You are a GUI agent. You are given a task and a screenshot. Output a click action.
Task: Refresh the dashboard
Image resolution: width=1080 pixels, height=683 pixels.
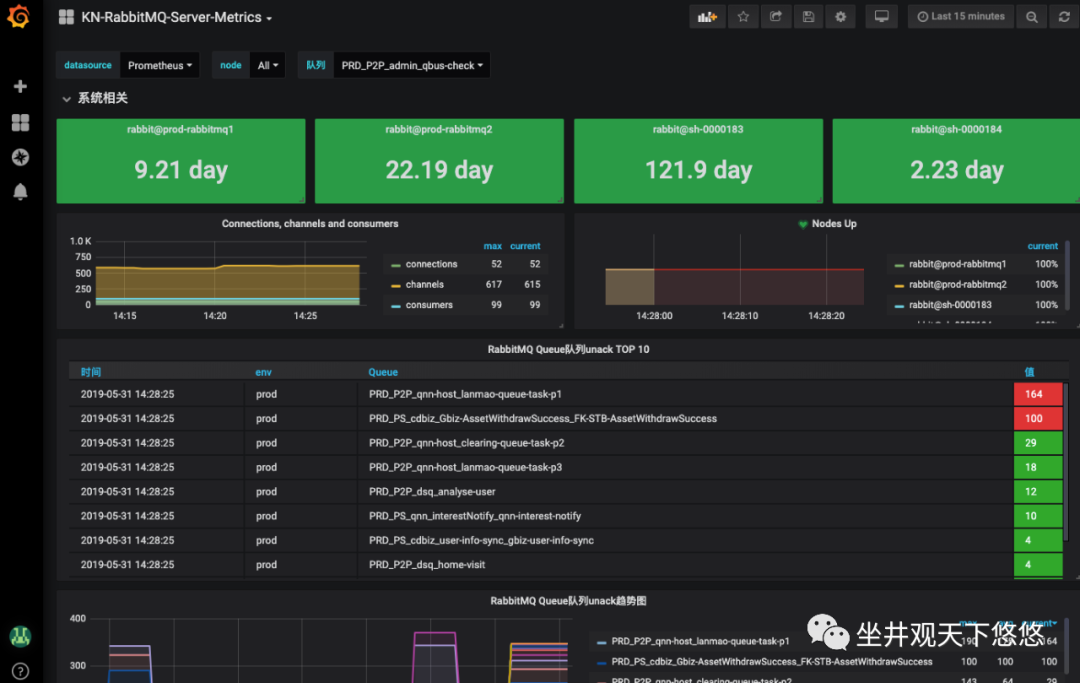pos(1062,16)
